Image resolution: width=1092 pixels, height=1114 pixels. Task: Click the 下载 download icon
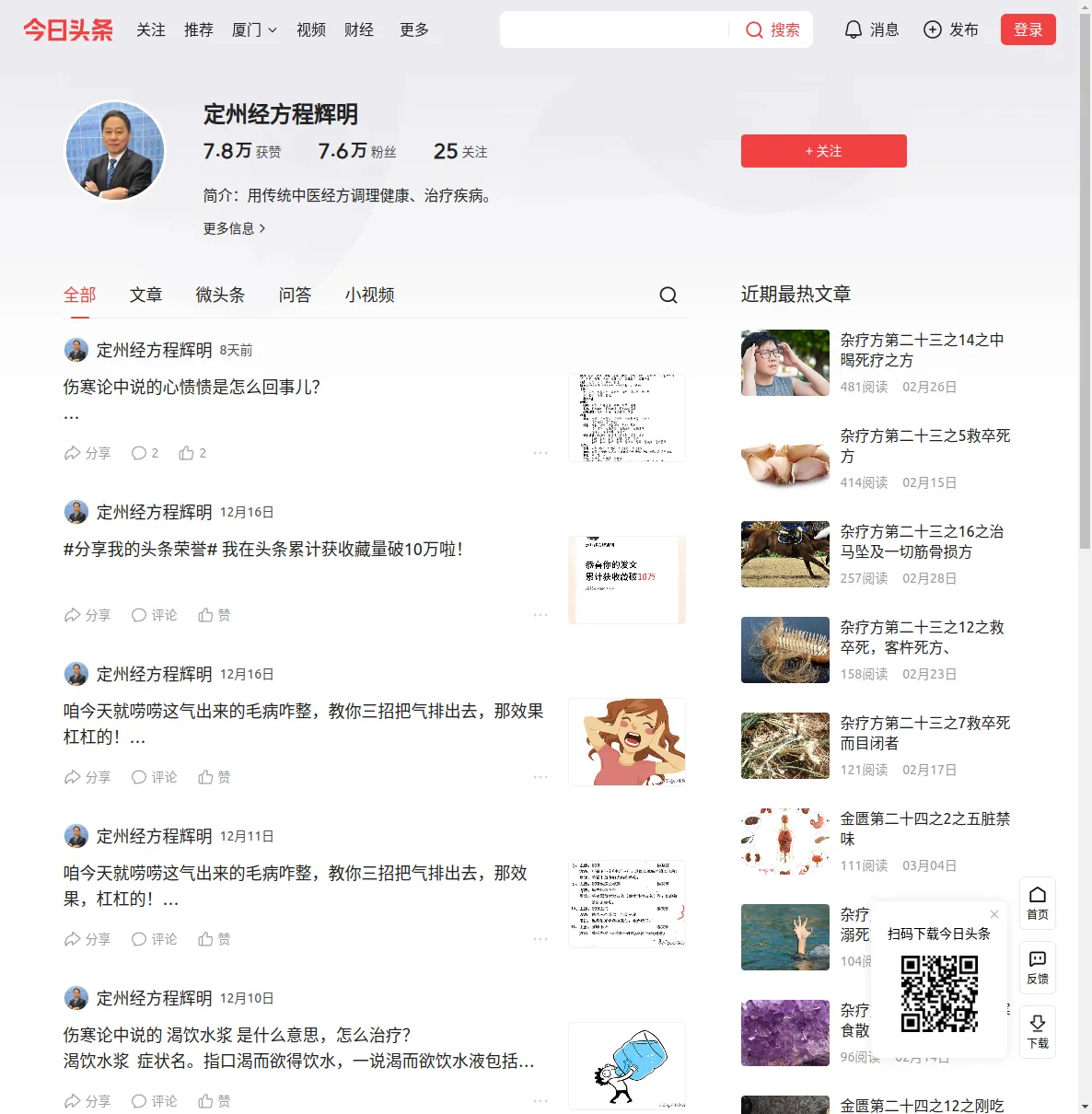tap(1038, 1032)
